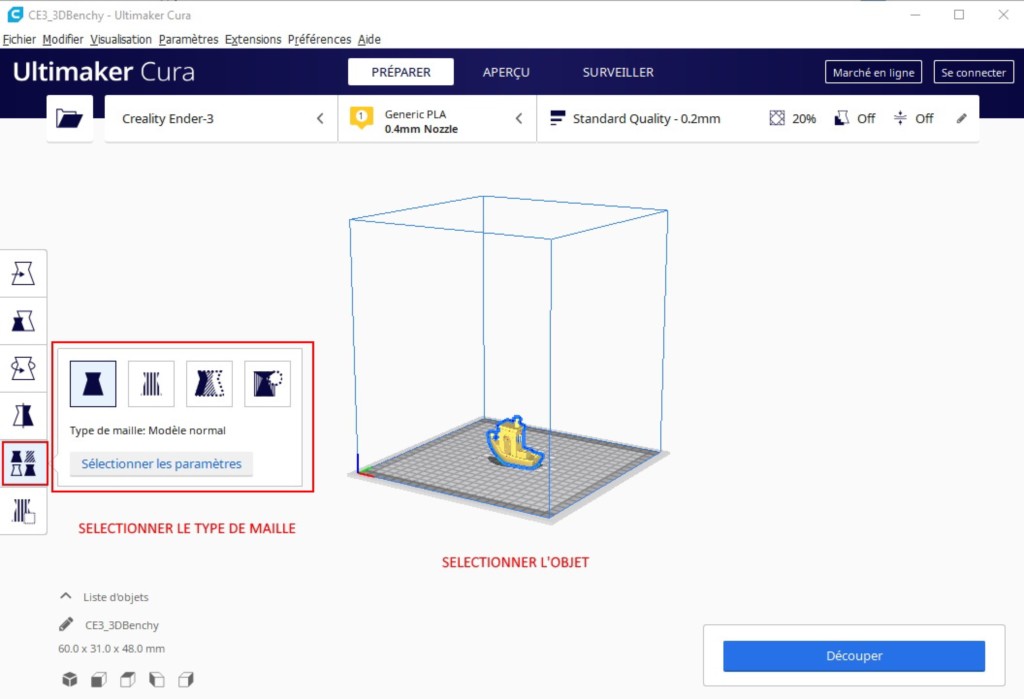
Task: Switch to front view cube icon
Action: pos(99,679)
